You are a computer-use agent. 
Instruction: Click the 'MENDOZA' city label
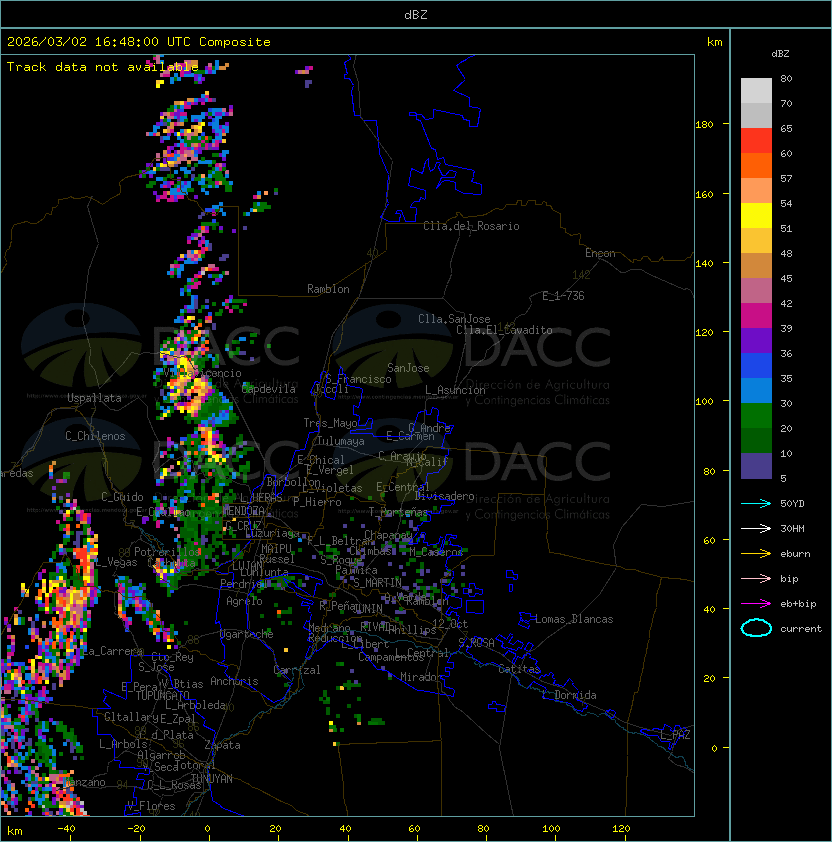coord(243,511)
